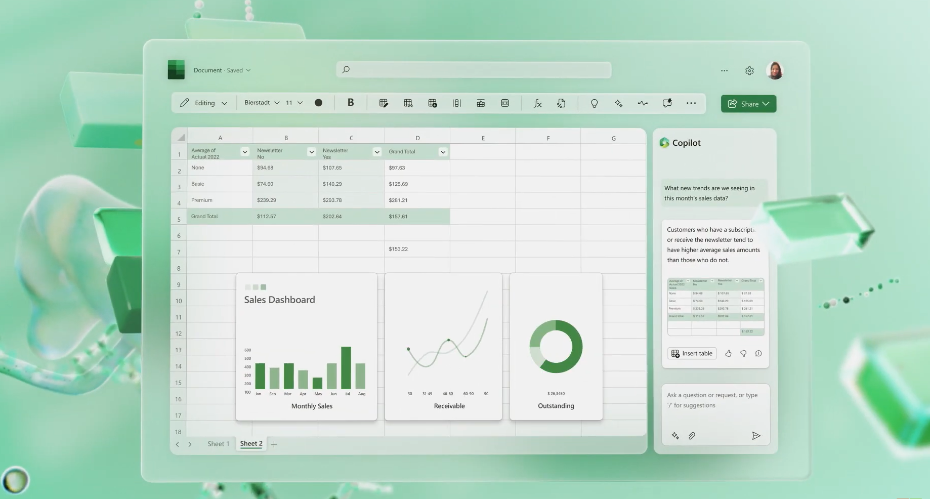
Task: Select column G header
Action: coord(613,138)
